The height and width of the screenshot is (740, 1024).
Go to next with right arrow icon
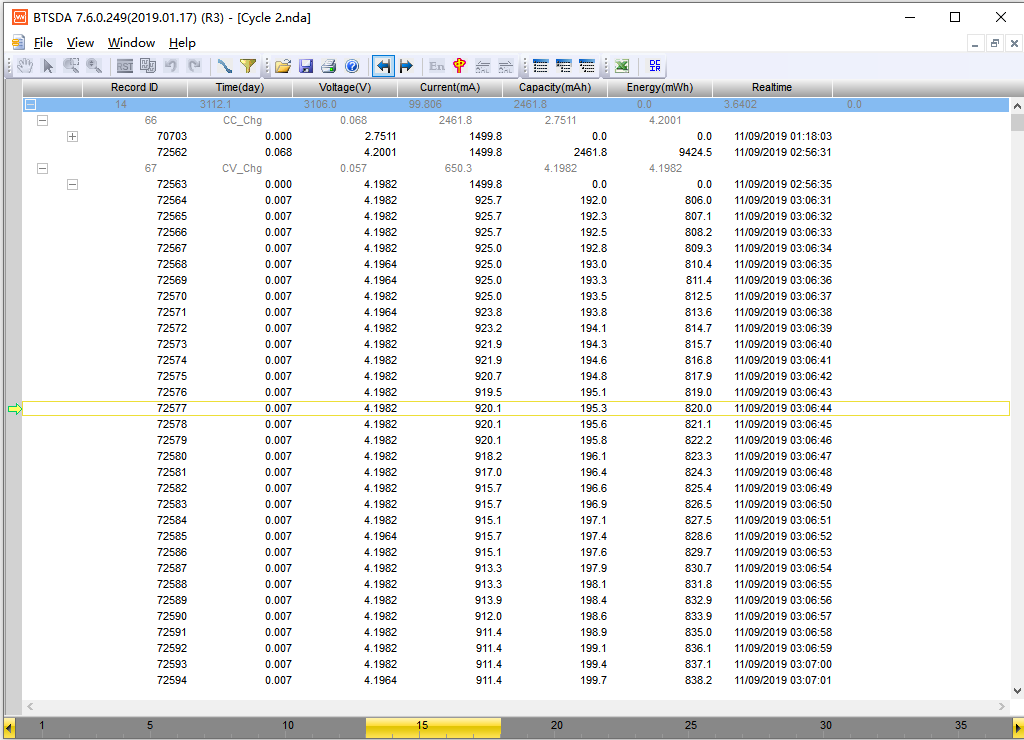pyautogui.click(x=406, y=66)
